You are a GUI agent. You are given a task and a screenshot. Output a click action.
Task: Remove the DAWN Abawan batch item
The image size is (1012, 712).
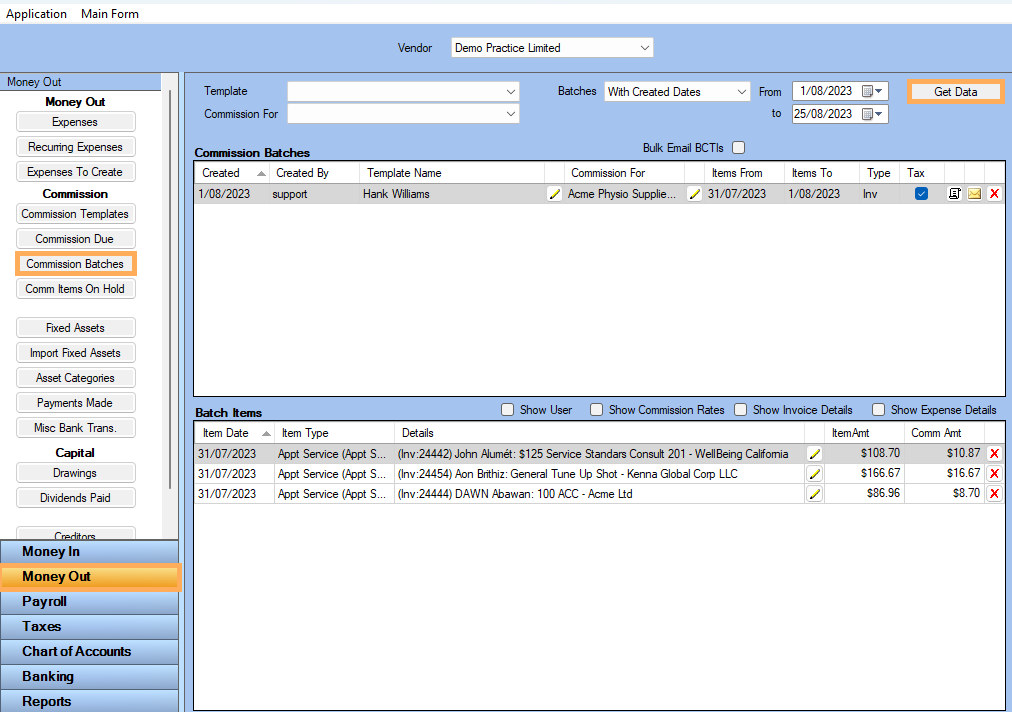994,493
